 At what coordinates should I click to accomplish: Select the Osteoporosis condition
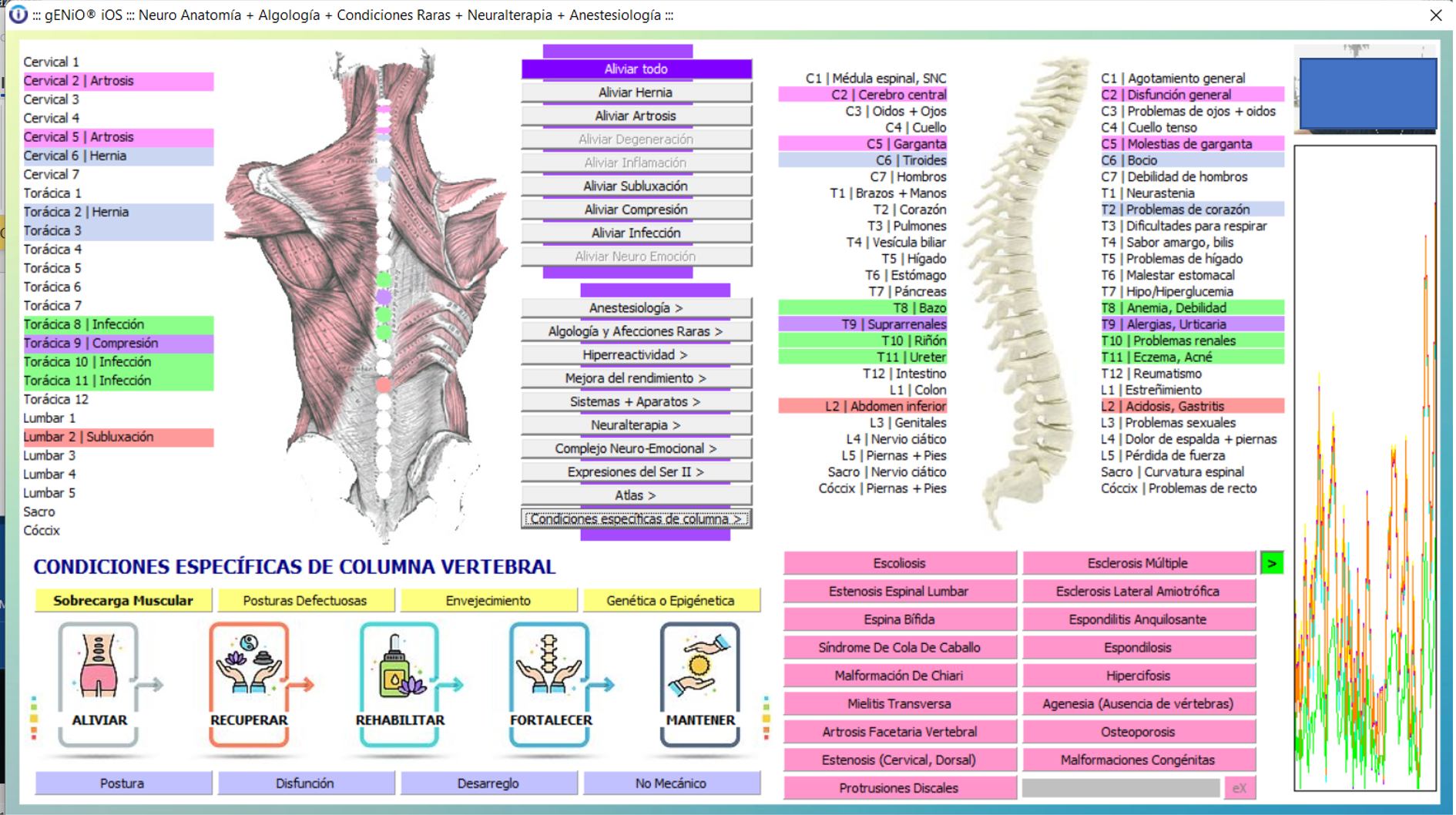1139,732
